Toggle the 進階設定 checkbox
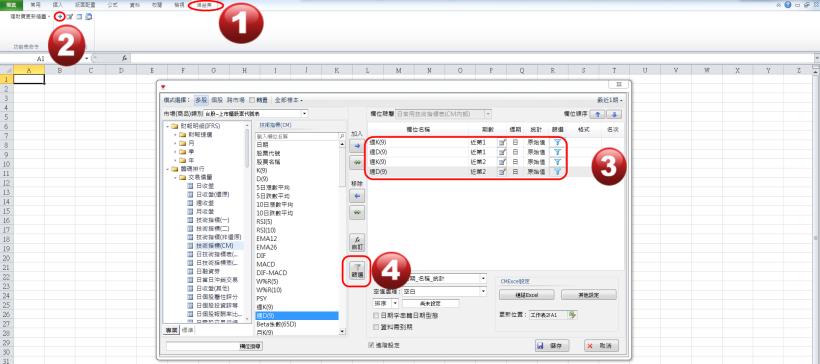This screenshot has width=820, height=364. pos(371,345)
